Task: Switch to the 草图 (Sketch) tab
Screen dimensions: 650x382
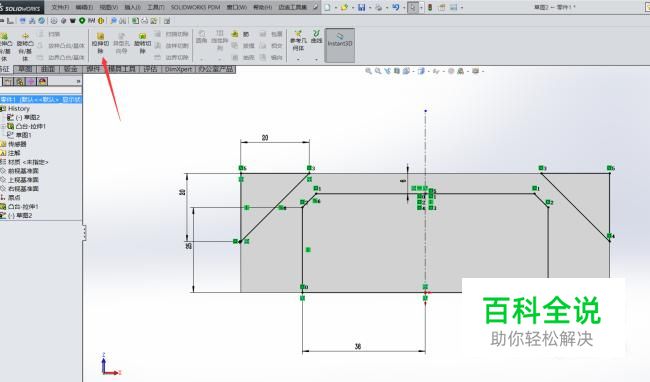Action: pyautogui.click(x=25, y=69)
